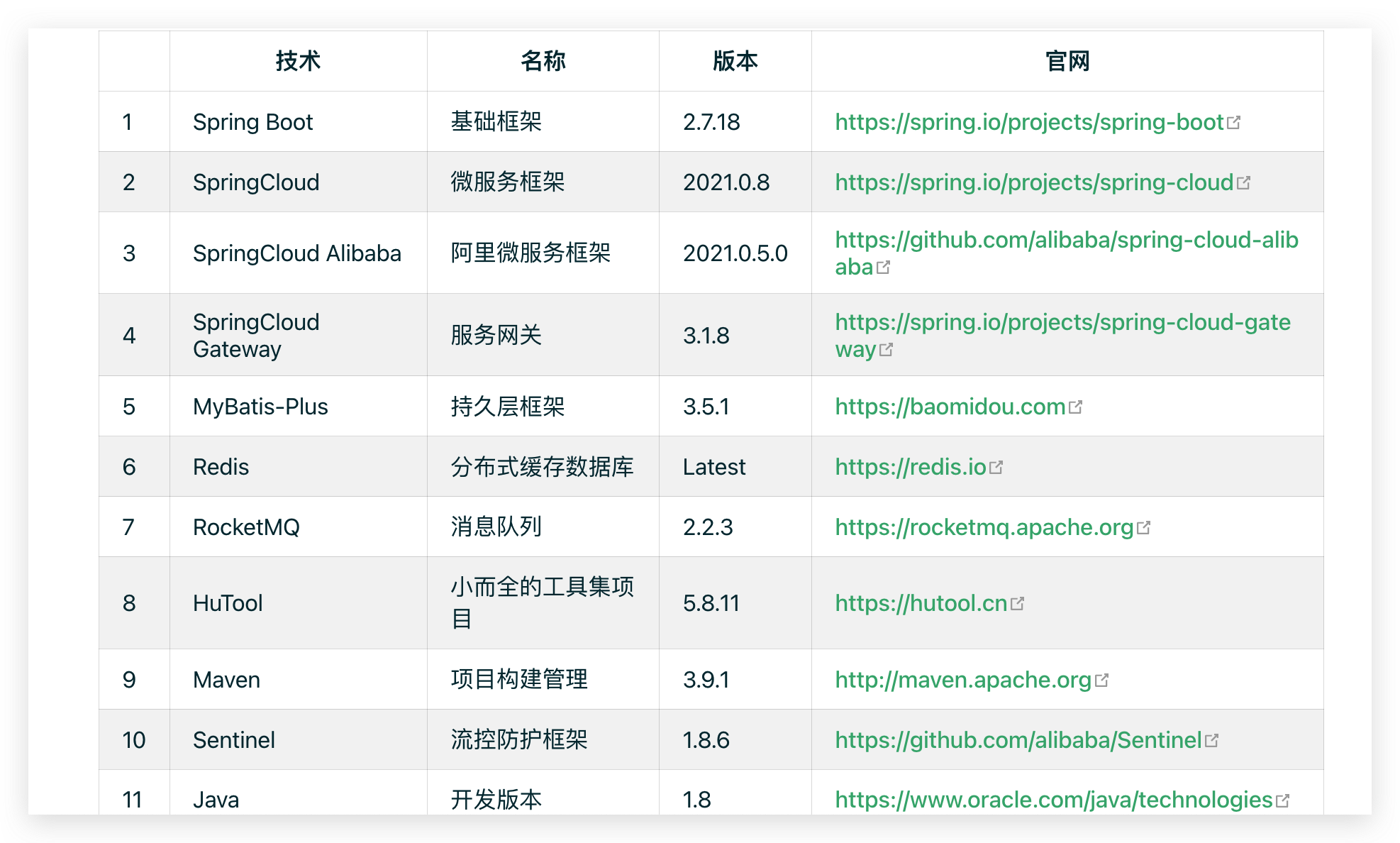Viewport: 1400px width, 843px height.
Task: Click external-link icon after spring-cloud URL
Action: click(x=1243, y=182)
